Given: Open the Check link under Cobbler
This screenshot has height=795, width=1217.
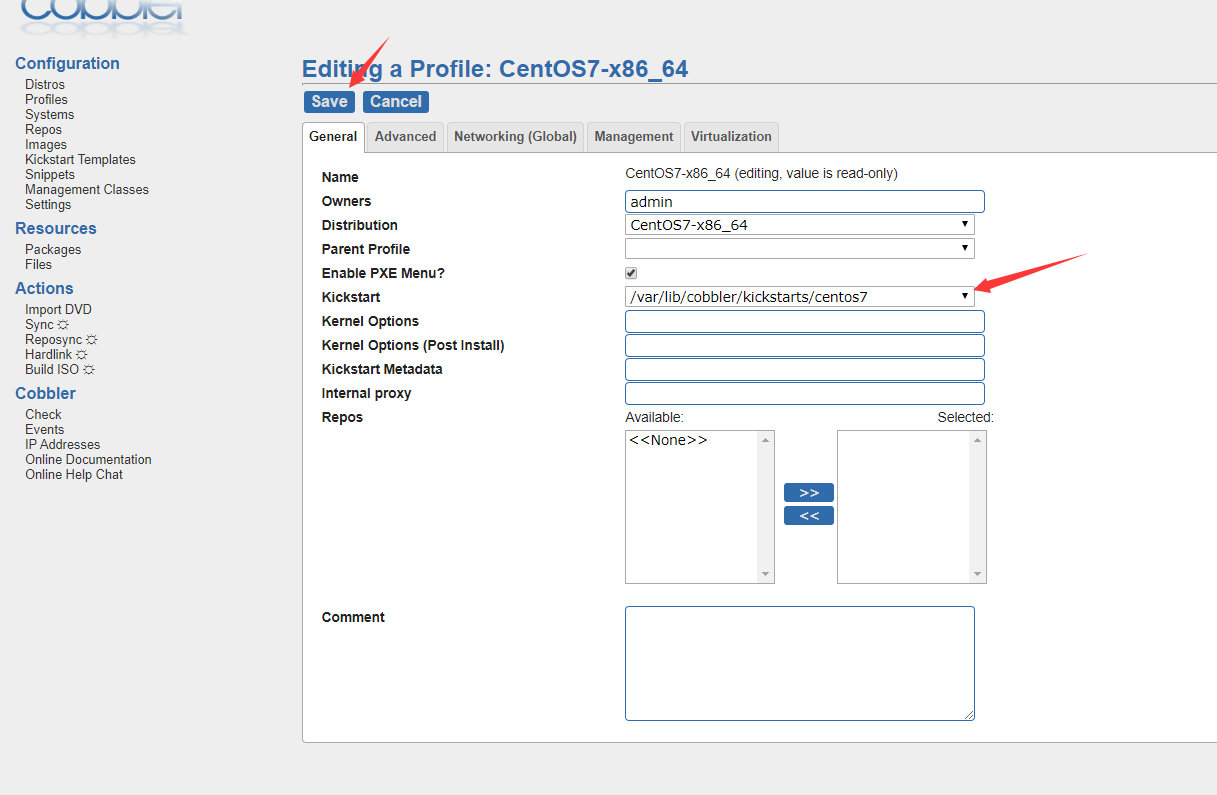Looking at the screenshot, I should [43, 415].
